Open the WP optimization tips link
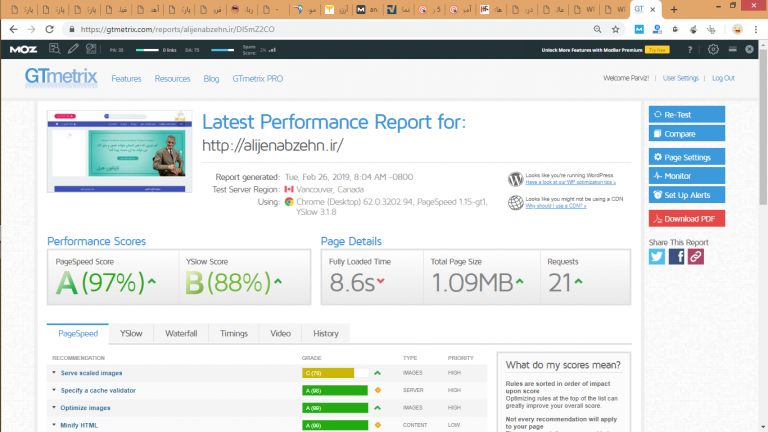Viewport: 768px width, 432px height. 571,182
